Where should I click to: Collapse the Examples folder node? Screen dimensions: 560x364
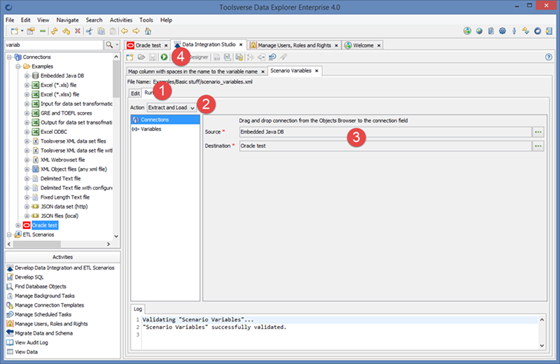tap(18, 66)
